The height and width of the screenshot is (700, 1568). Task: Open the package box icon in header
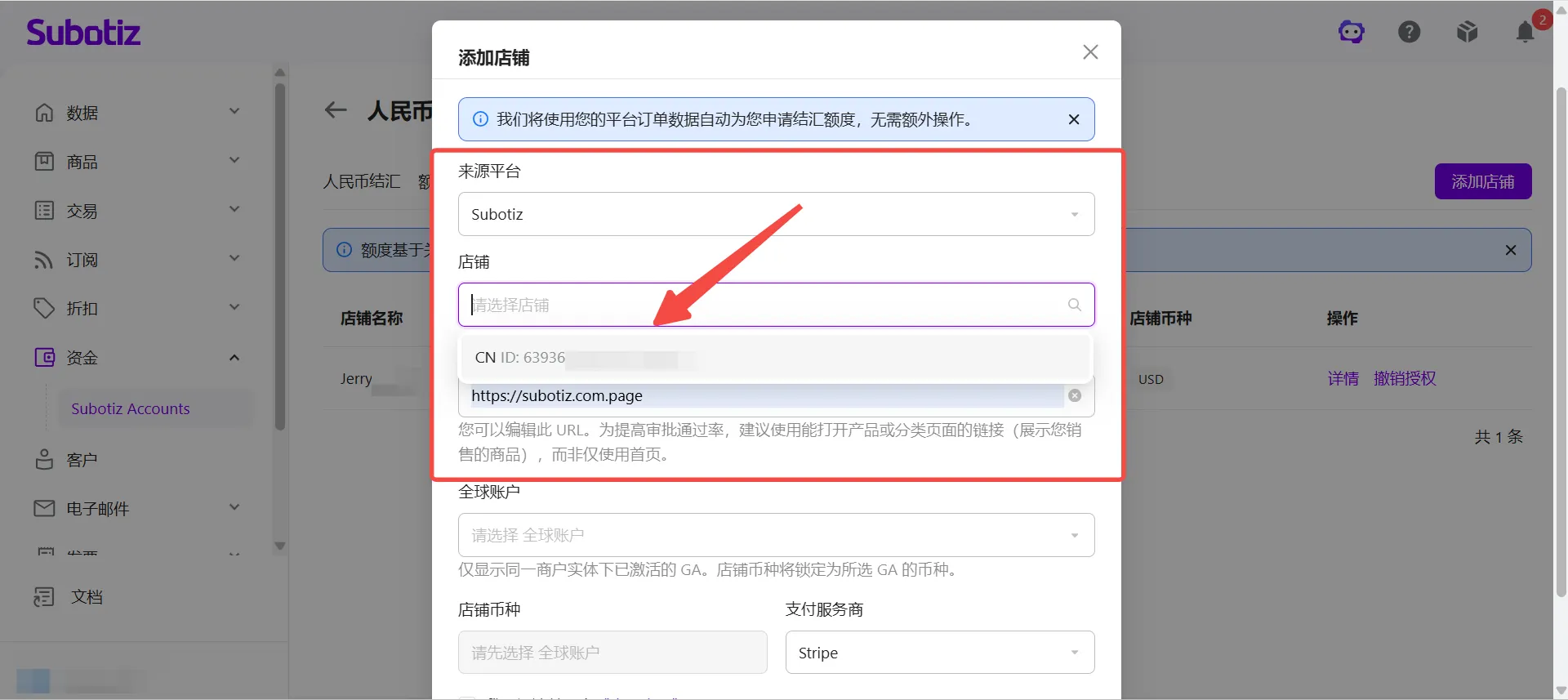(x=1468, y=32)
